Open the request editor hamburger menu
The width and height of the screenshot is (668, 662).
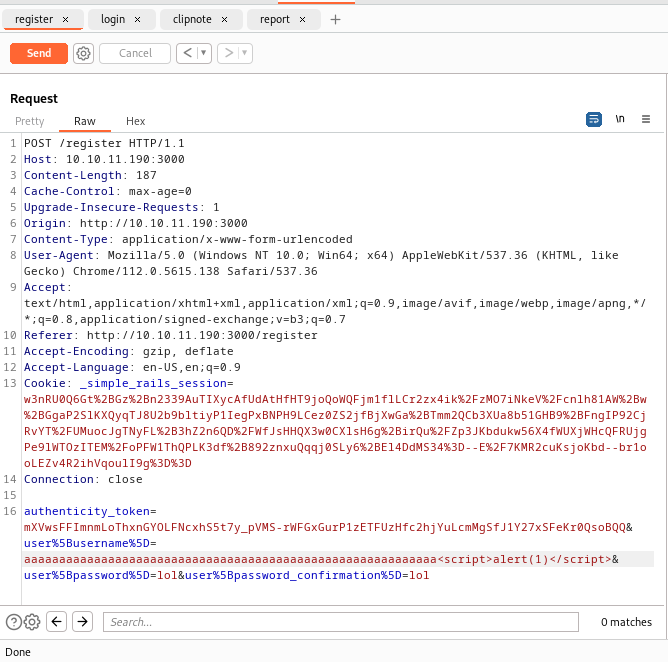click(646, 119)
